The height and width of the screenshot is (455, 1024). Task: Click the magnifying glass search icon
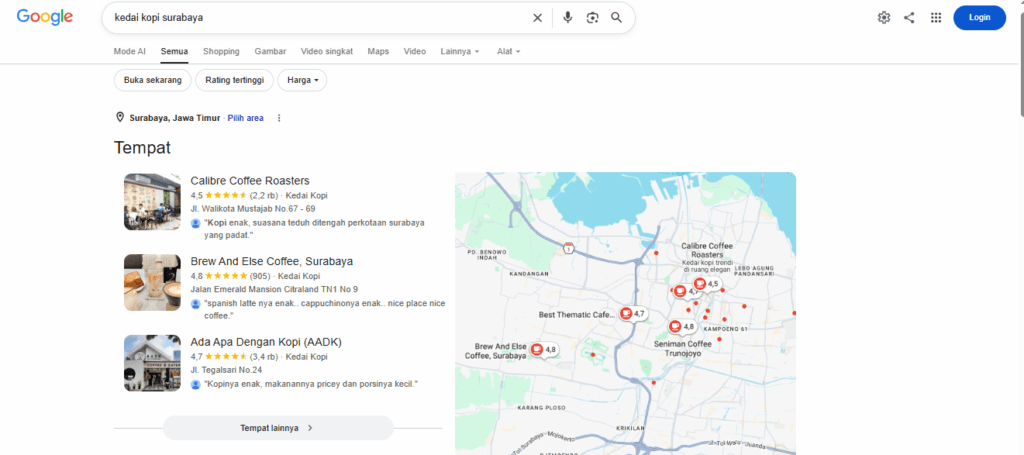[616, 18]
